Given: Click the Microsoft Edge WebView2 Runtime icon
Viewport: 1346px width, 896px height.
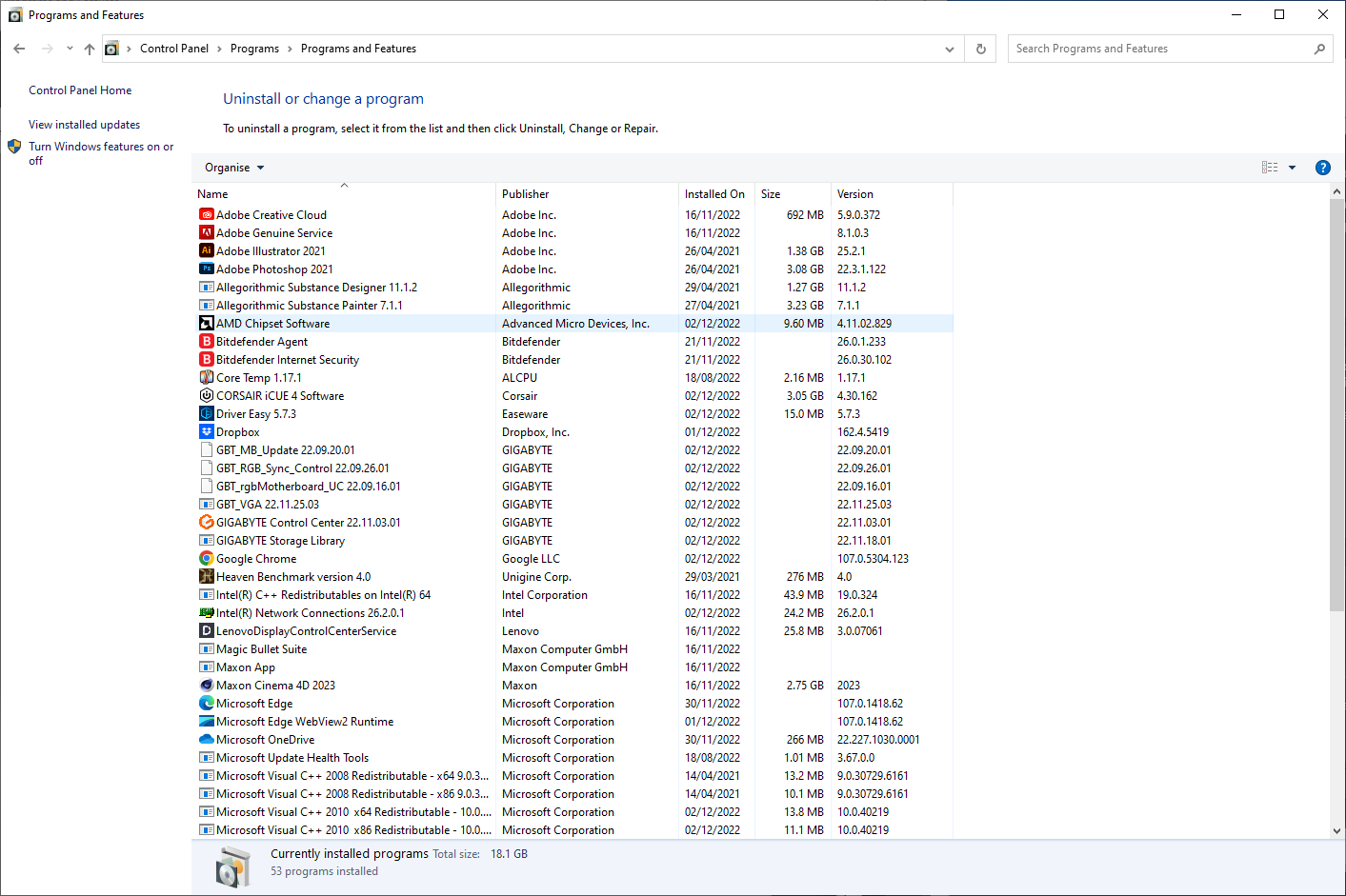Looking at the screenshot, I should click(x=207, y=722).
